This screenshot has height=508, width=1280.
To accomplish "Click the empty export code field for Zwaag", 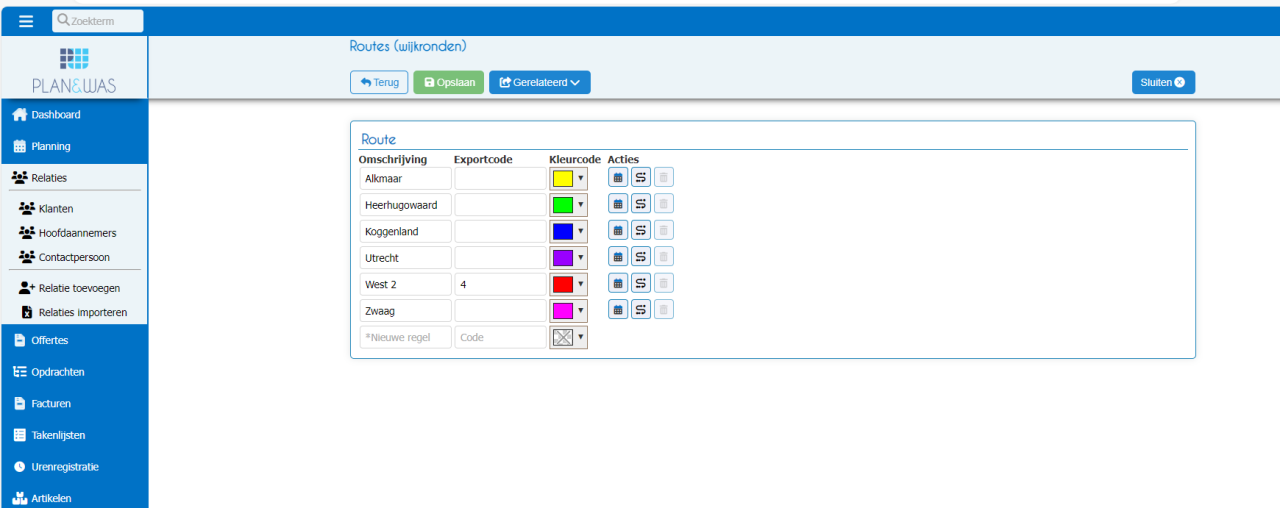I will (500, 310).
